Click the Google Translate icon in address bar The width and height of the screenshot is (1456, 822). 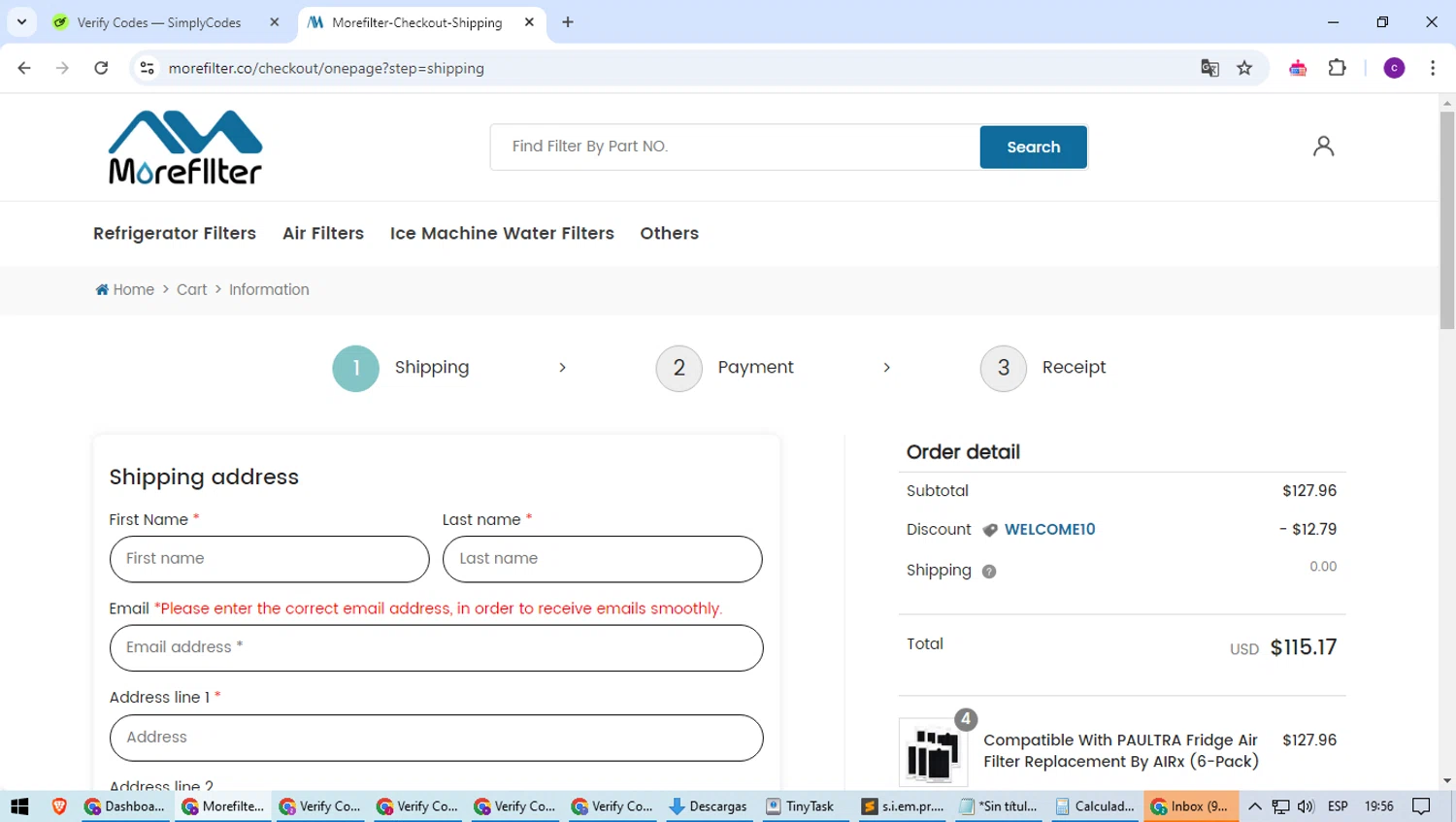[x=1209, y=68]
